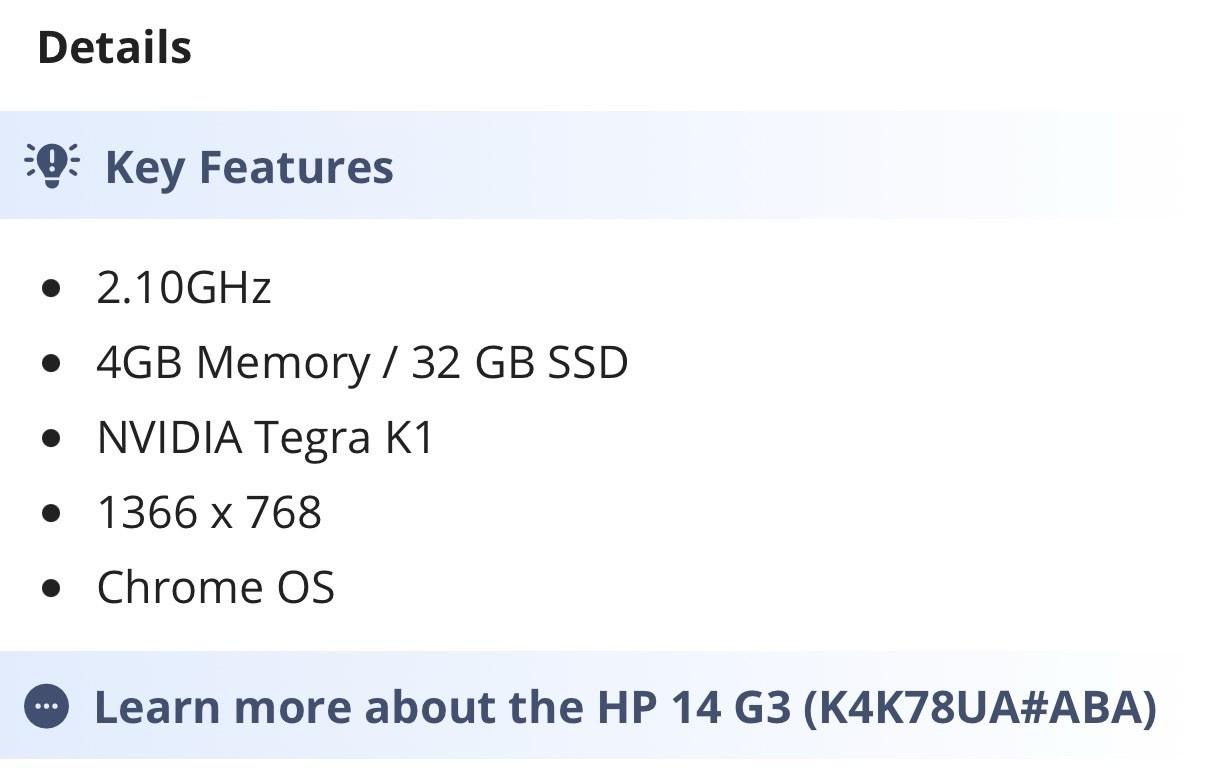Viewport: 1206px width, 778px height.
Task: Click the Learn more banner background
Action: [x=603, y=705]
